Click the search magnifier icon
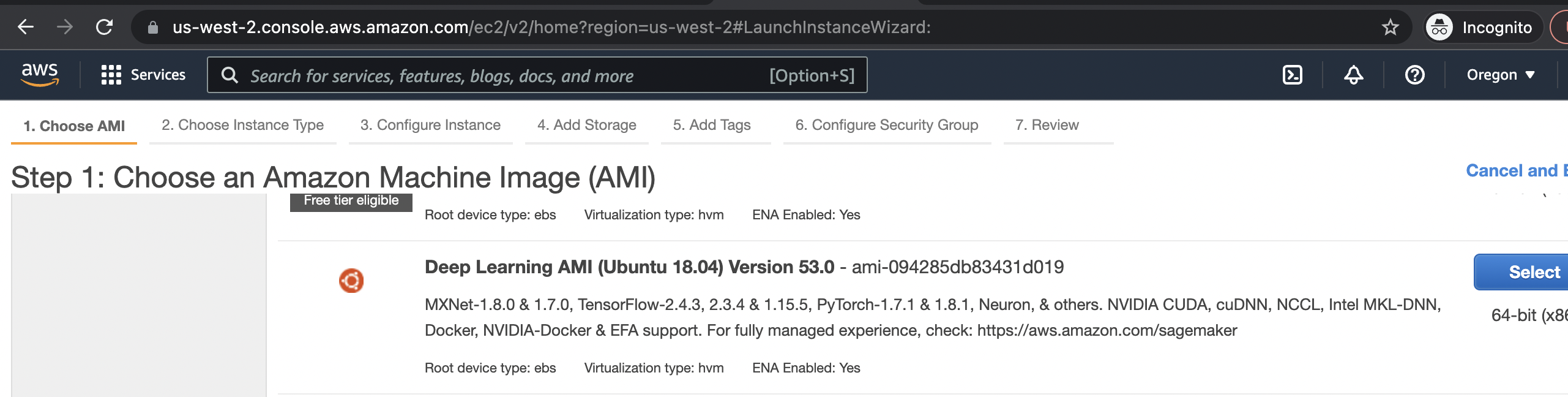1568x397 pixels. [230, 75]
